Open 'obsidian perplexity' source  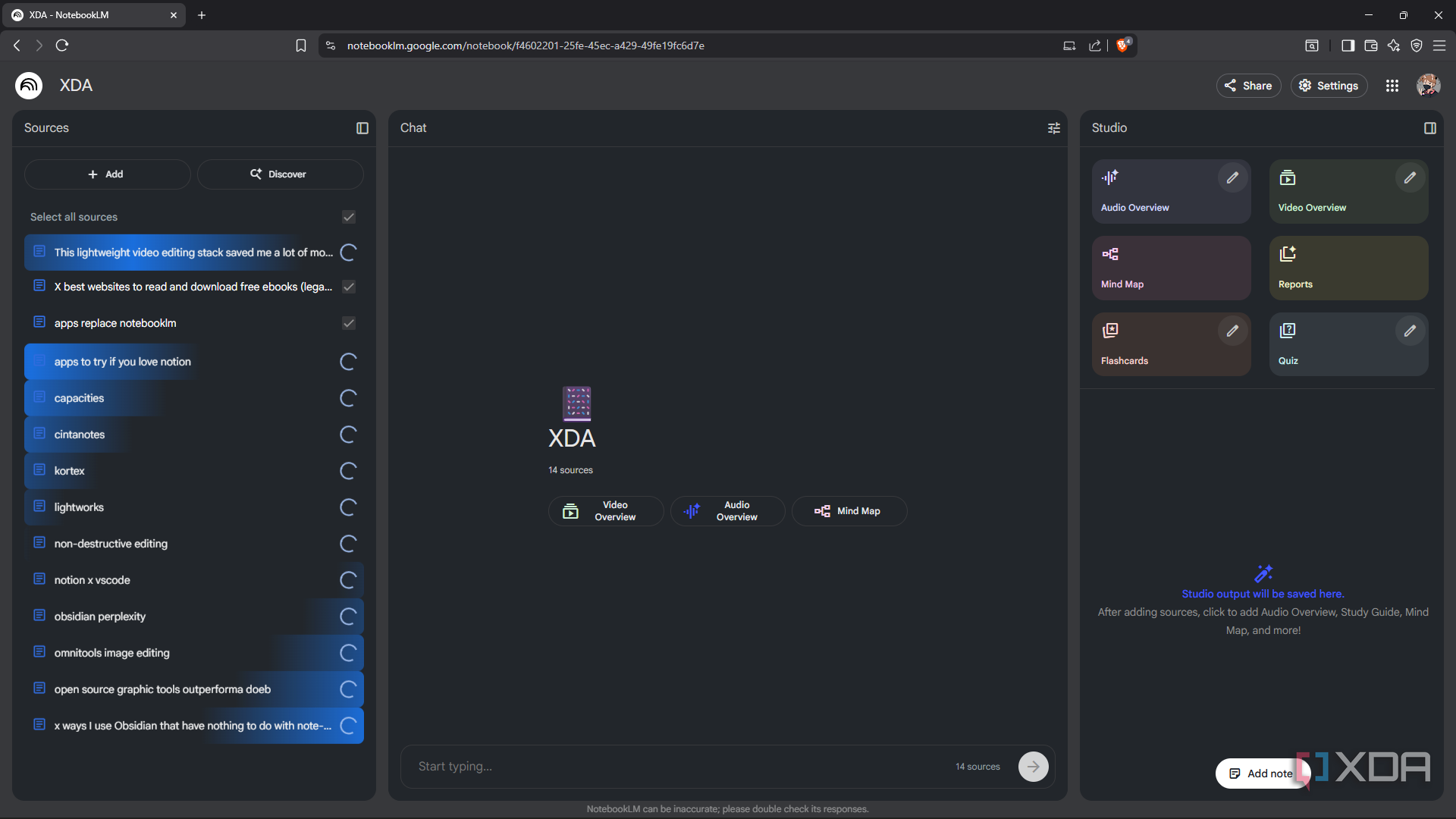[x=194, y=617]
